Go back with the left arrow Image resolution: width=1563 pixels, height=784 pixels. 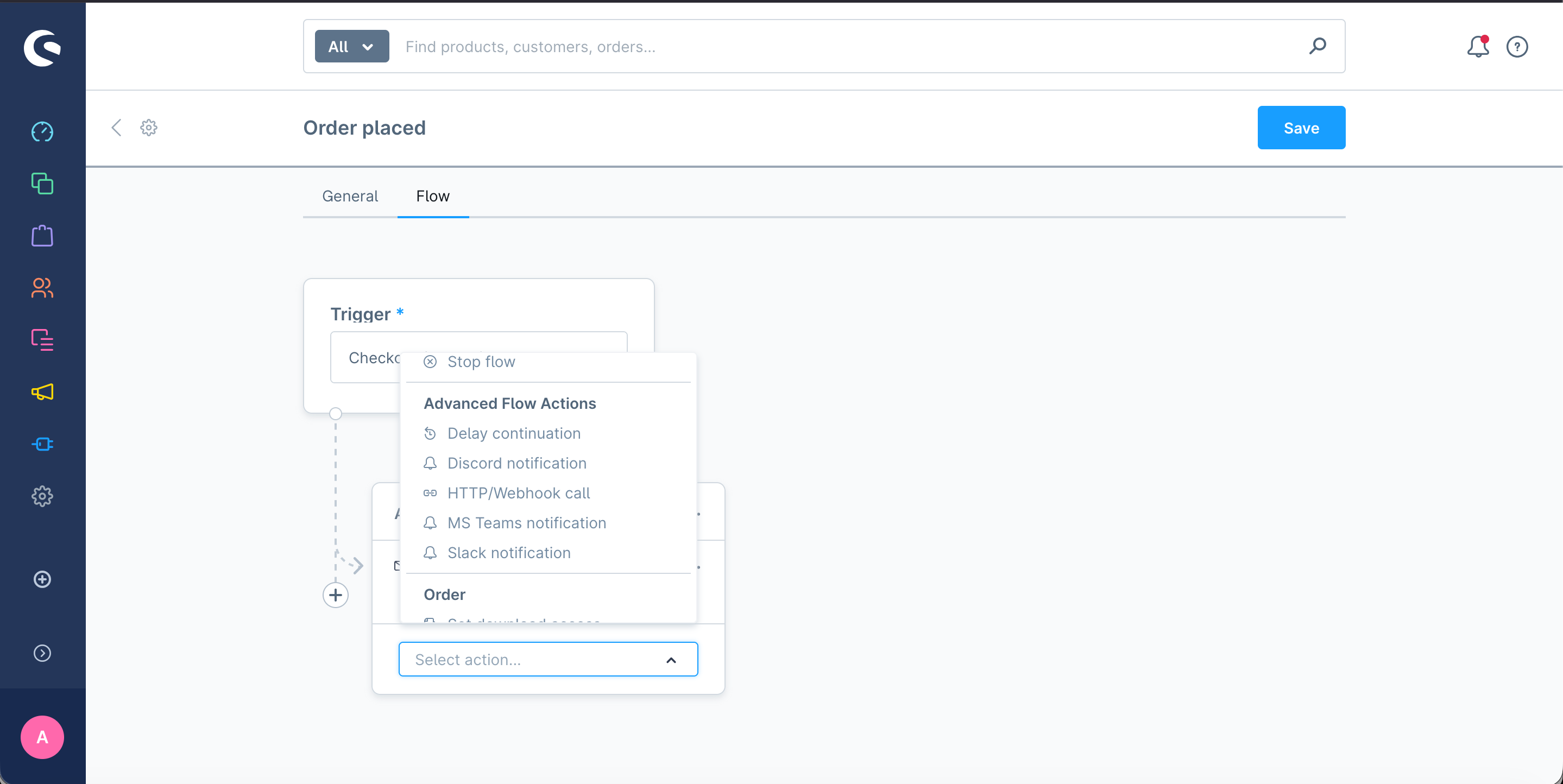click(x=117, y=128)
